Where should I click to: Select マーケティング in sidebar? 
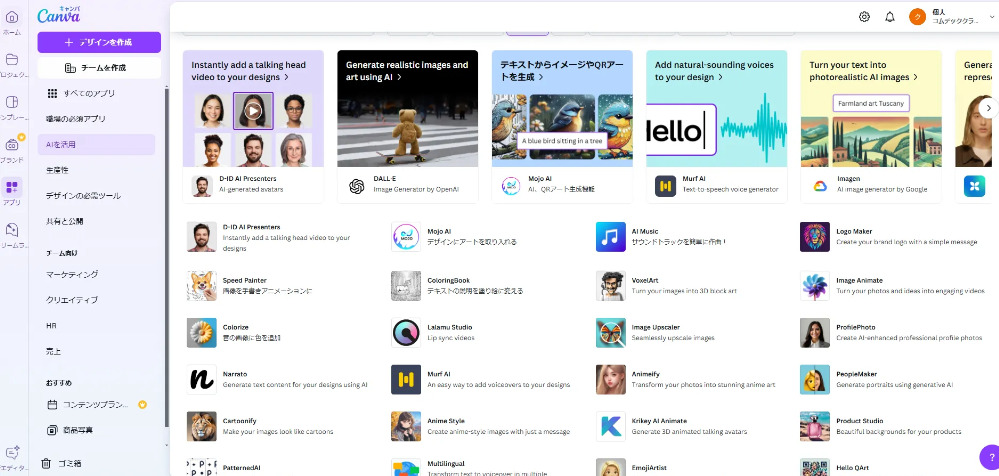(96, 275)
